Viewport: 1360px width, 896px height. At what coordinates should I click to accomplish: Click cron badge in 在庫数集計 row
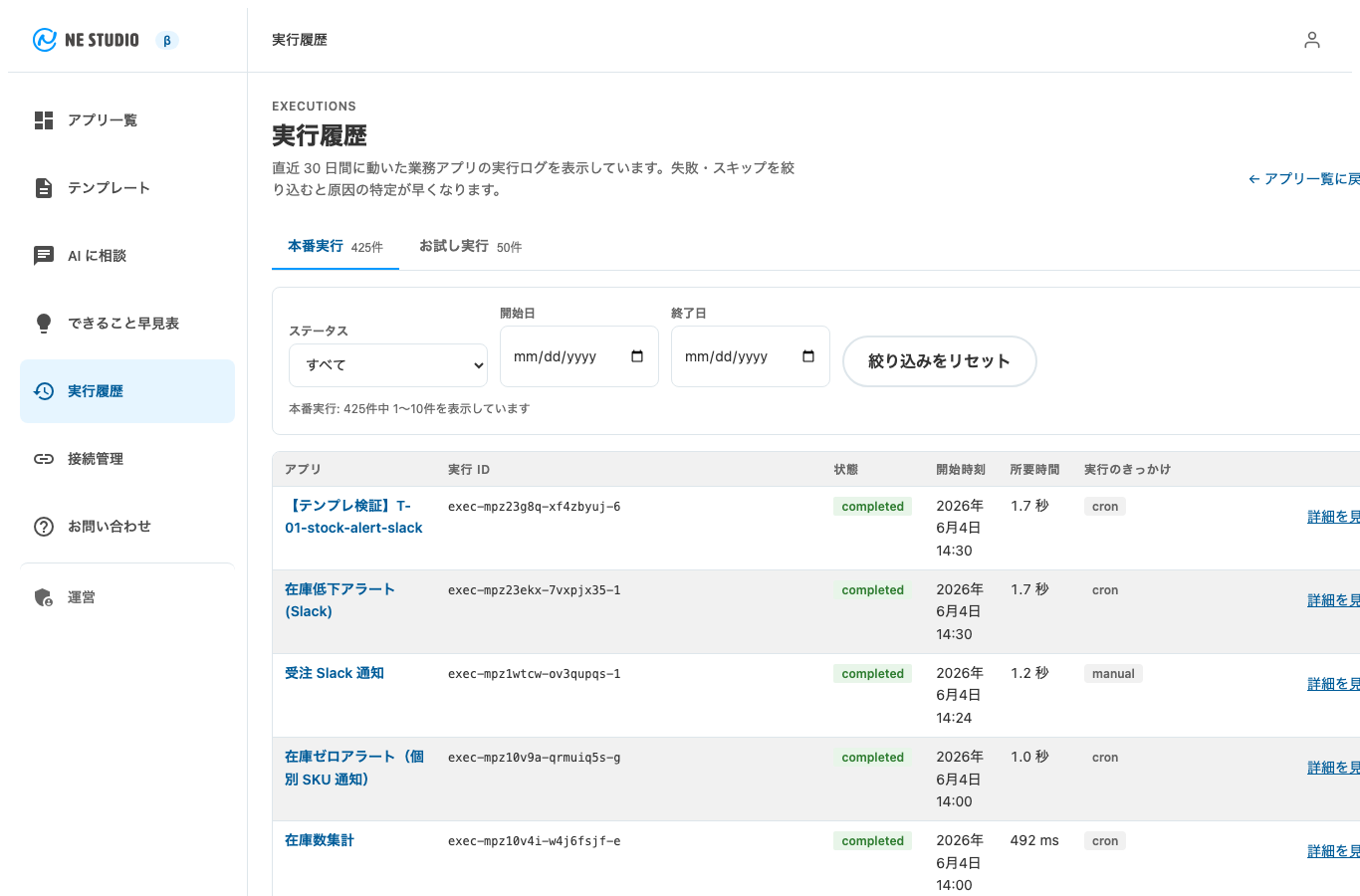[x=1105, y=841]
